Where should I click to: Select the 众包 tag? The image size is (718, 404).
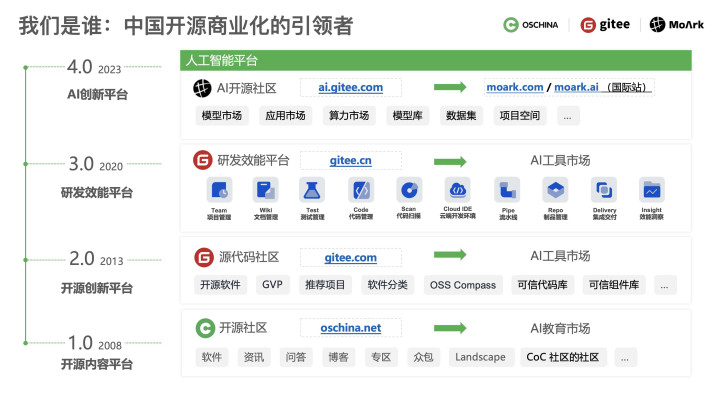423,357
